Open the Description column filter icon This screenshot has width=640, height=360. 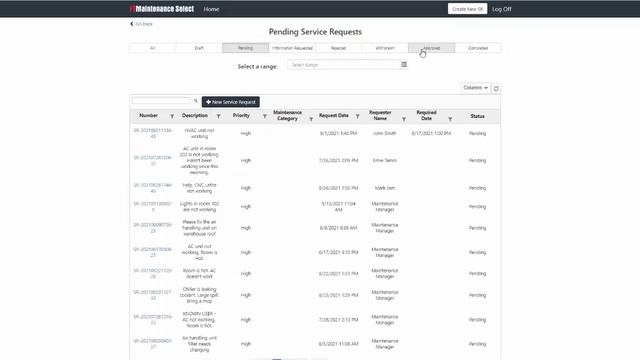pyautogui.click(x=218, y=116)
